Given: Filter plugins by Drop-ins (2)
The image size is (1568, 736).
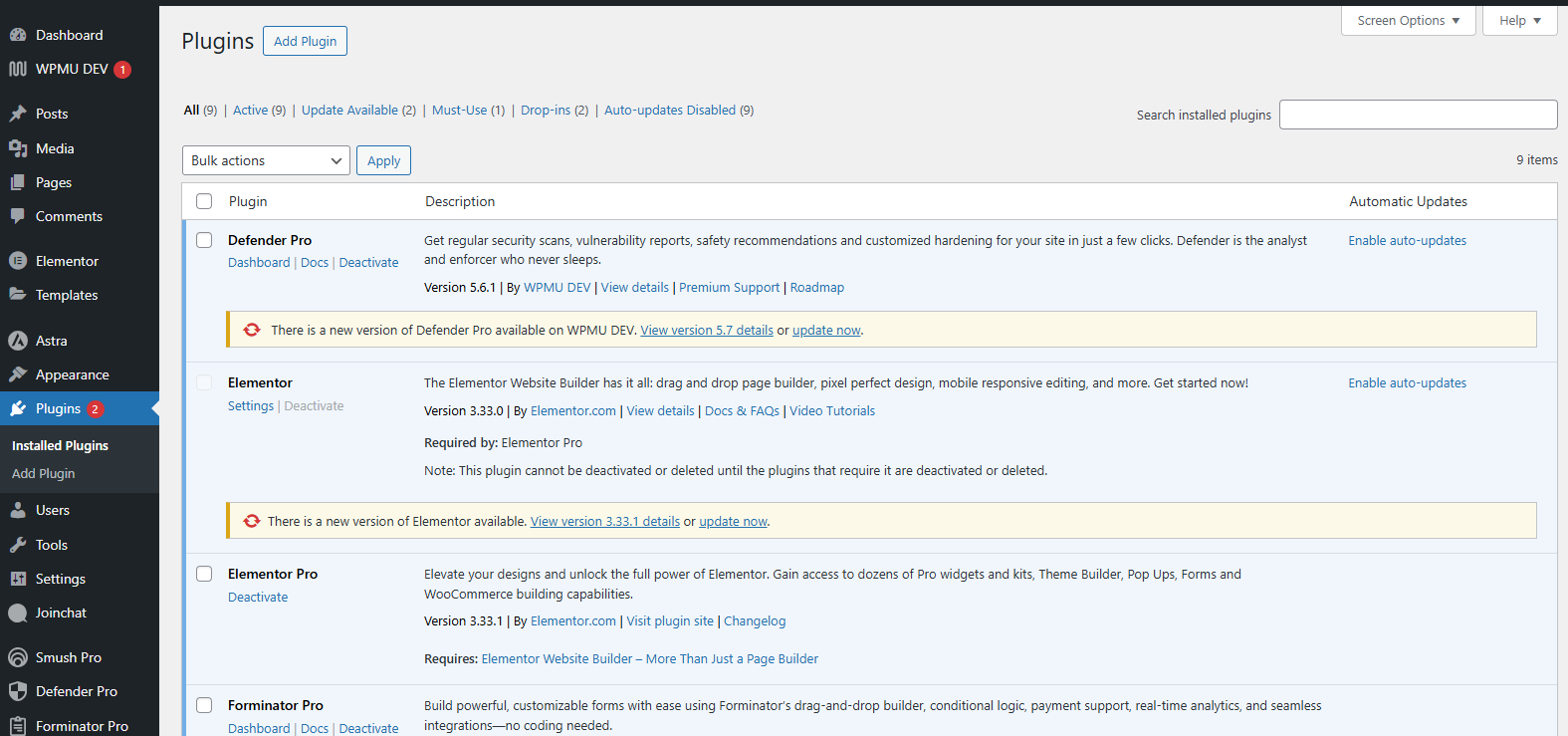Looking at the screenshot, I should (555, 110).
